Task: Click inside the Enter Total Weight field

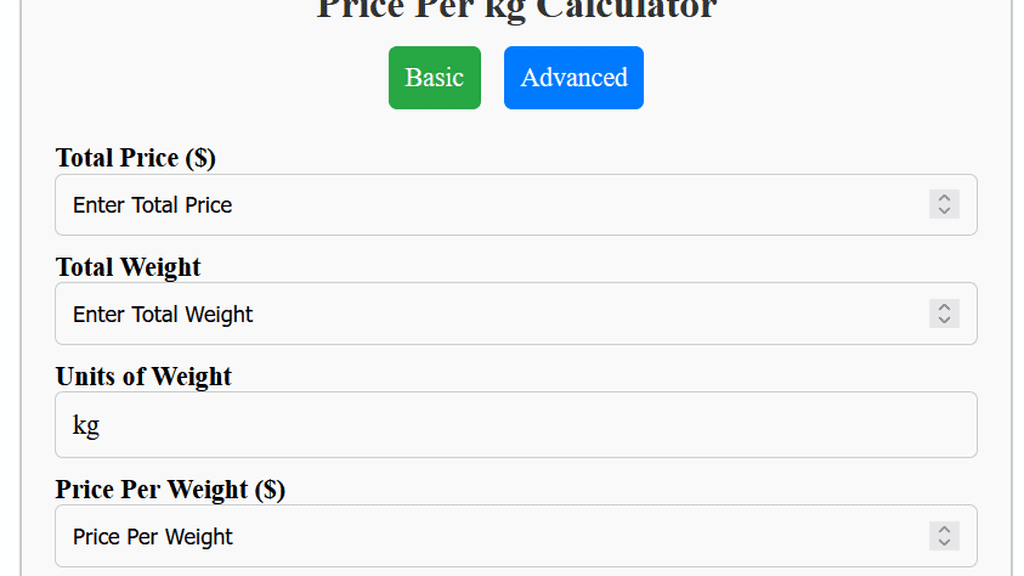Action: 400,314
